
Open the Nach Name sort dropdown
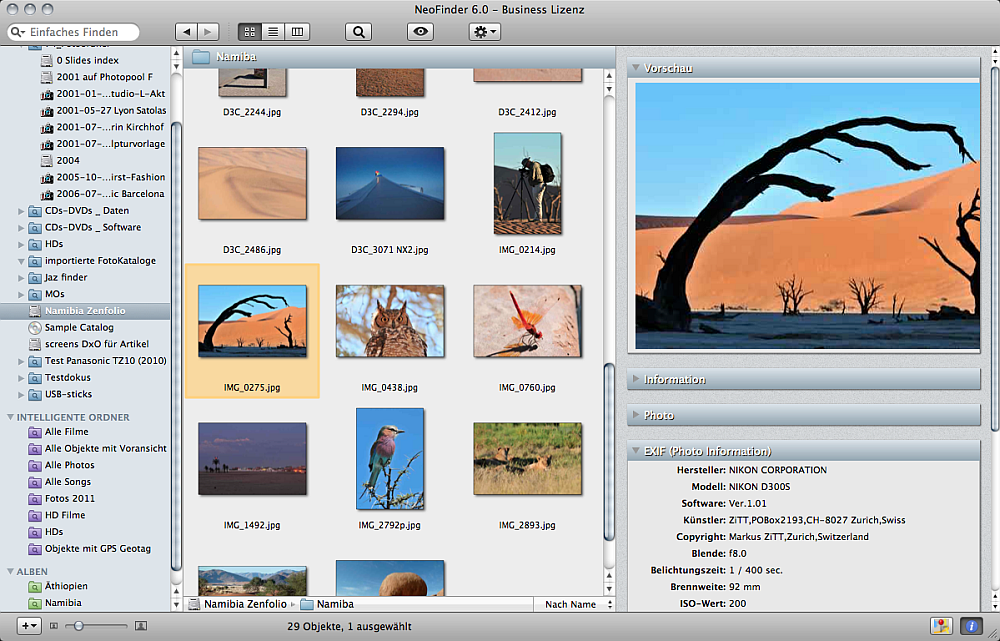[x=570, y=604]
